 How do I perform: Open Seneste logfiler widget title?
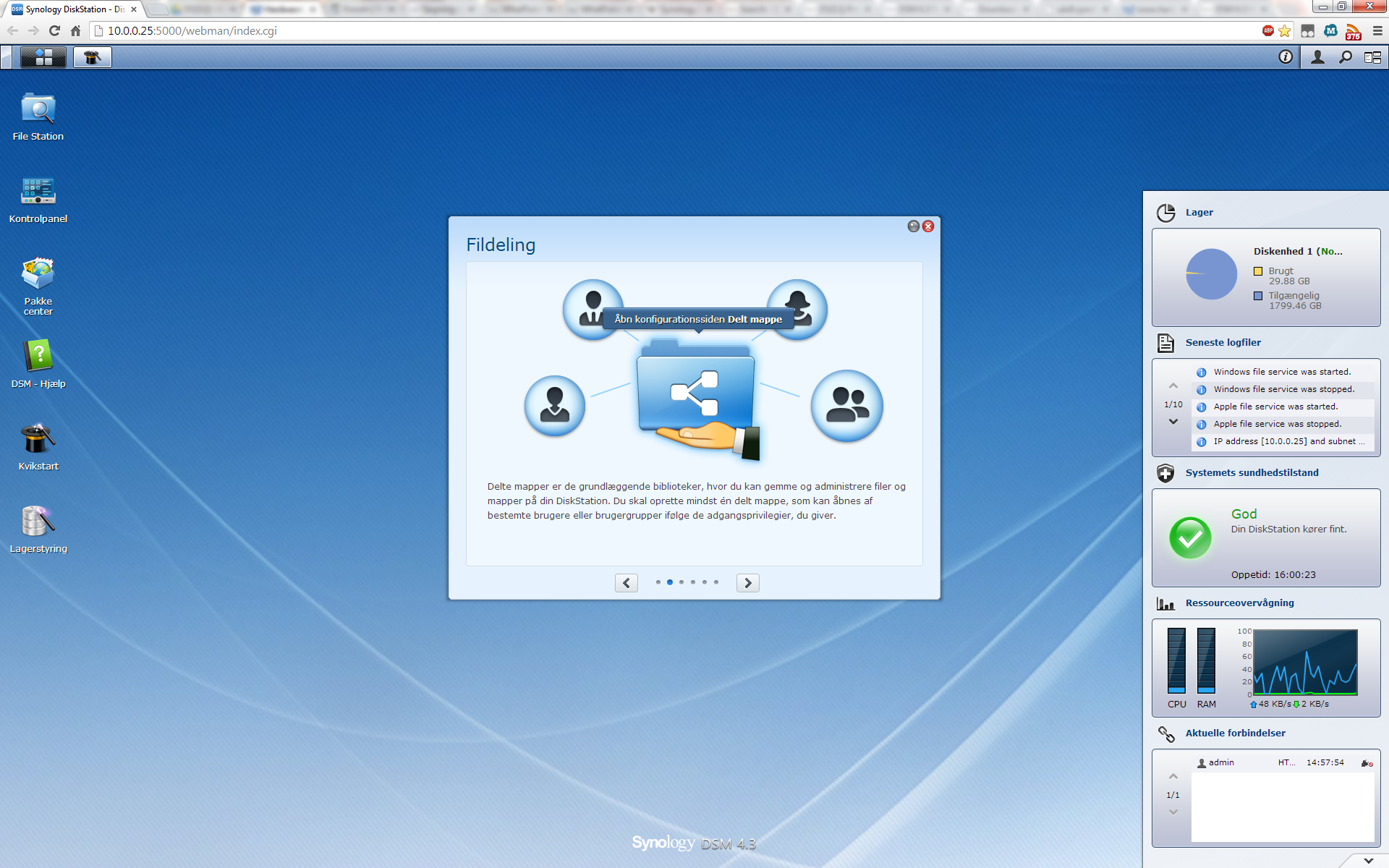1223,343
